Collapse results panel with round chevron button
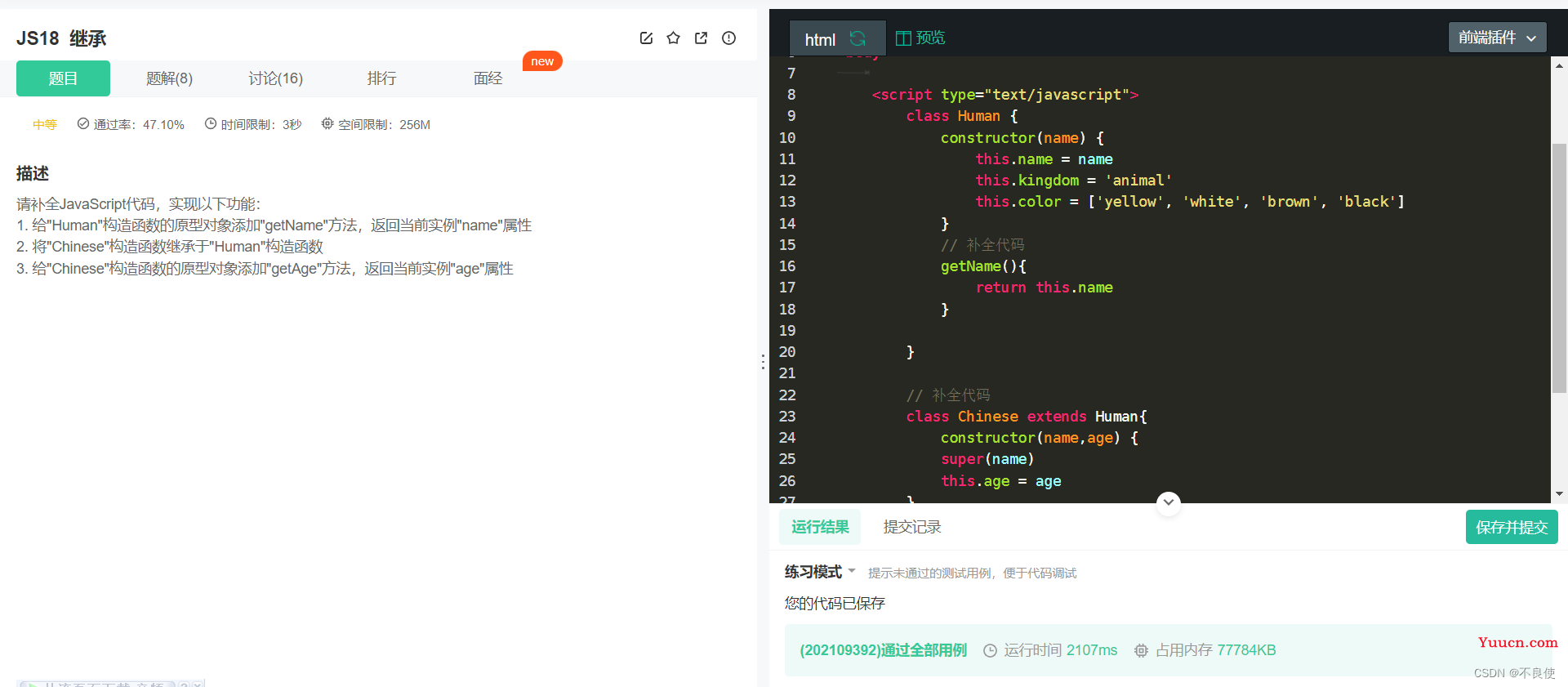Screen dimensions: 1568x687 point(1169,502)
